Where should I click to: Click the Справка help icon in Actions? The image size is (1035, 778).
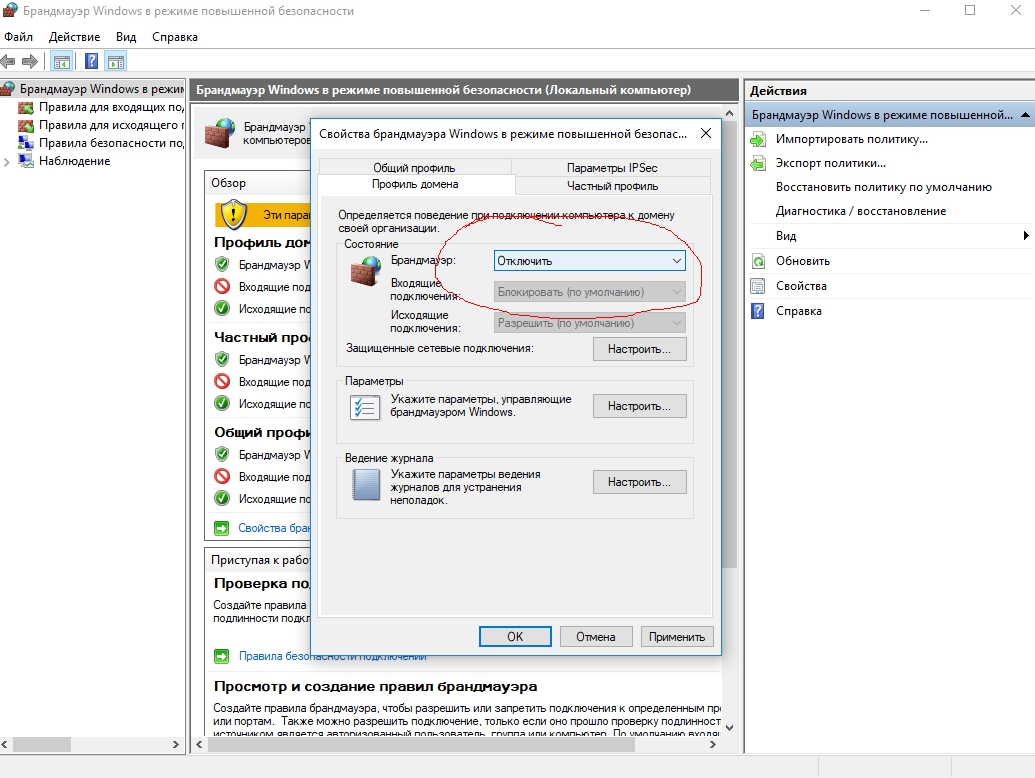pos(758,311)
